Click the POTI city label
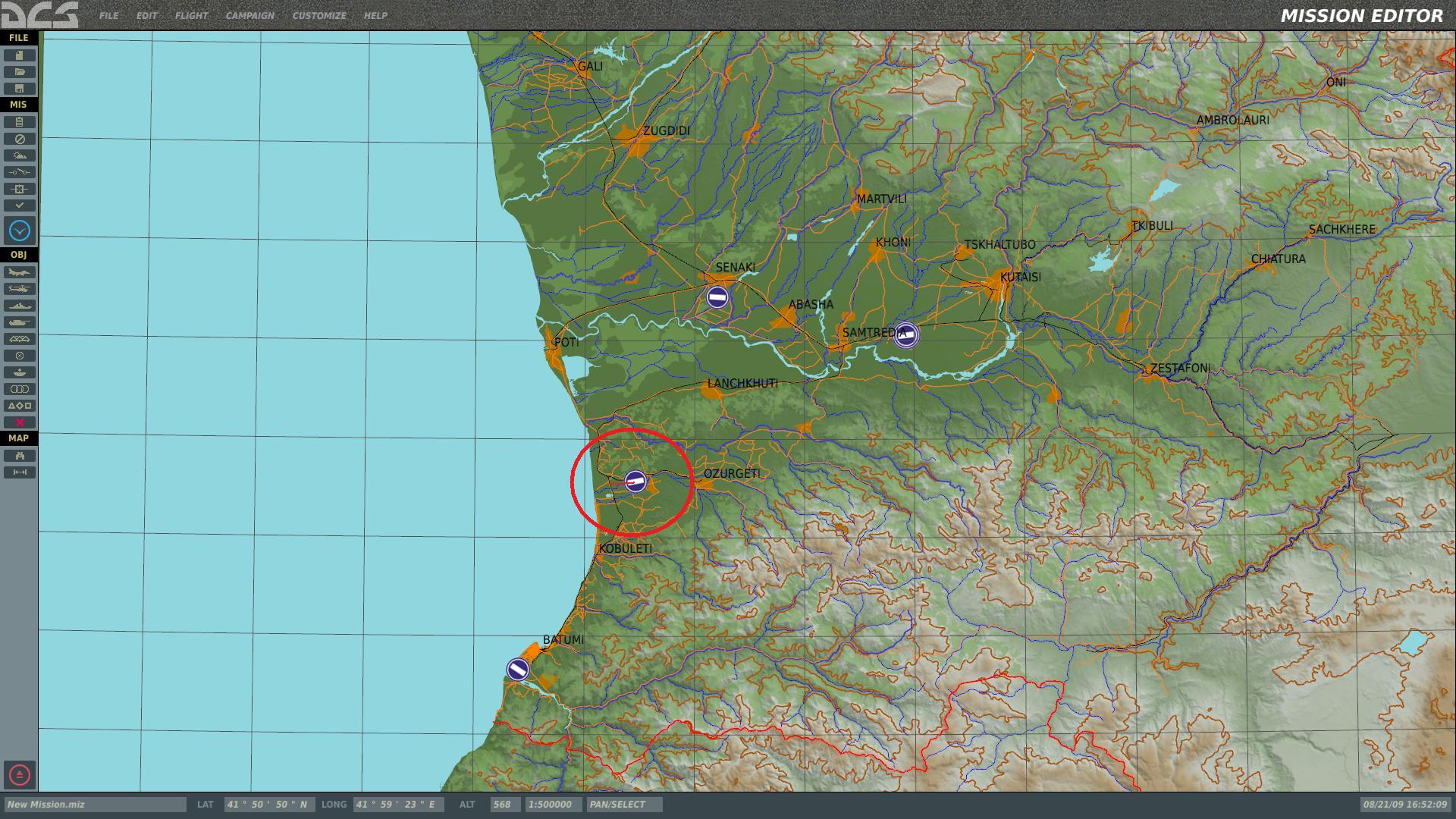 pyautogui.click(x=566, y=343)
